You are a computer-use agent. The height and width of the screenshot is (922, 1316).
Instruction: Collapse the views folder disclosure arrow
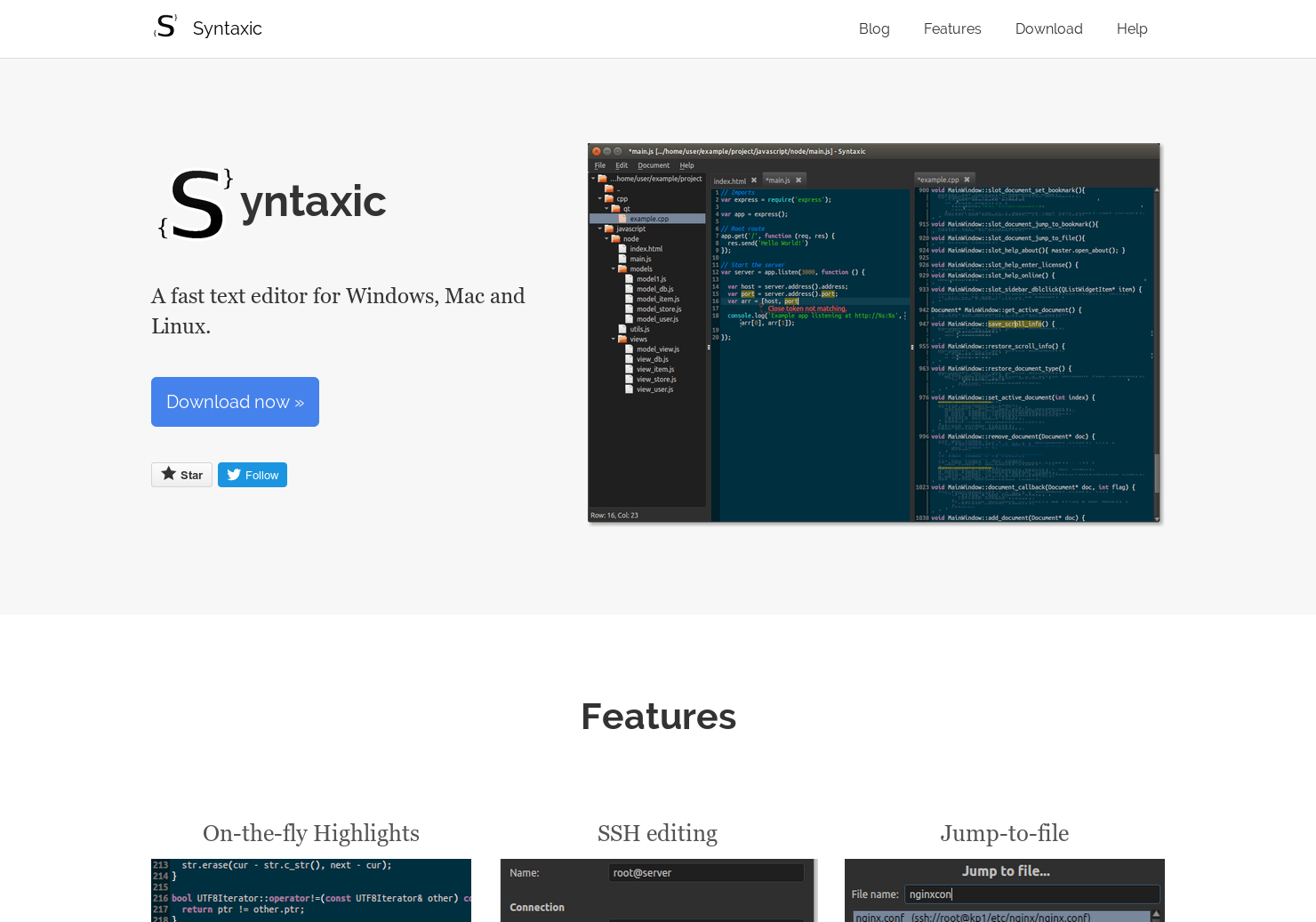click(x=613, y=339)
